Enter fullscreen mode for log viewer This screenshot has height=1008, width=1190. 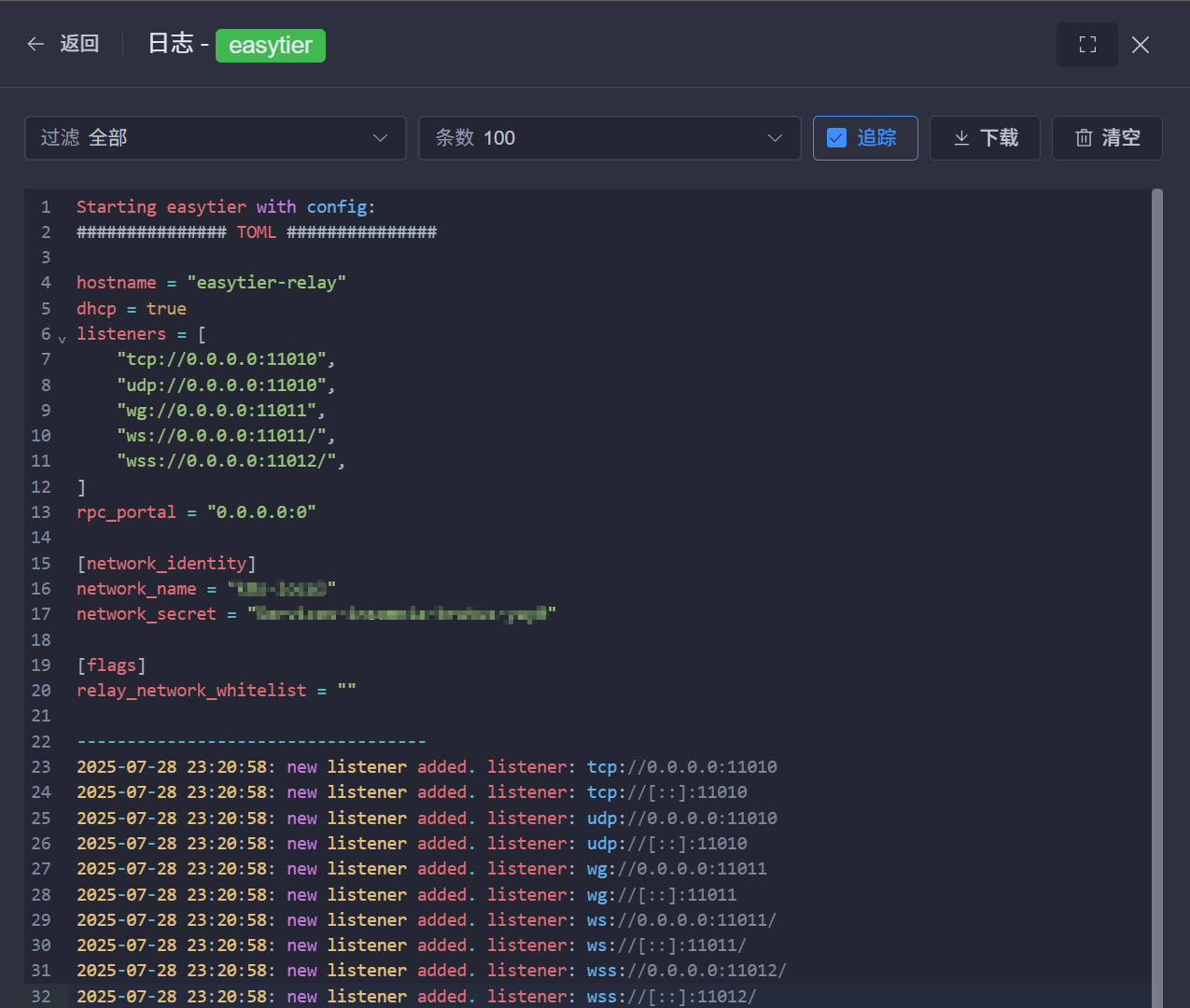[x=1086, y=45]
